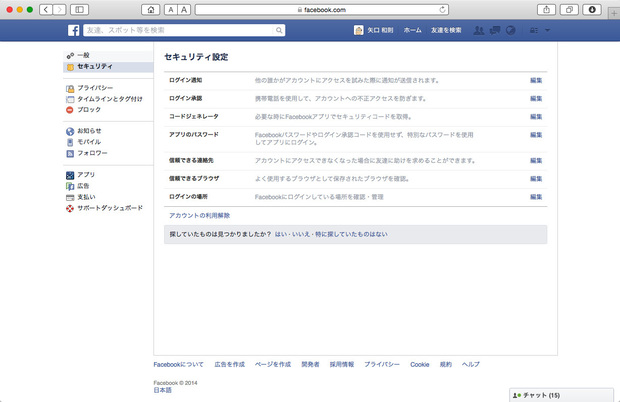
Task: Open the friend requests icon
Action: pyautogui.click(x=479, y=30)
